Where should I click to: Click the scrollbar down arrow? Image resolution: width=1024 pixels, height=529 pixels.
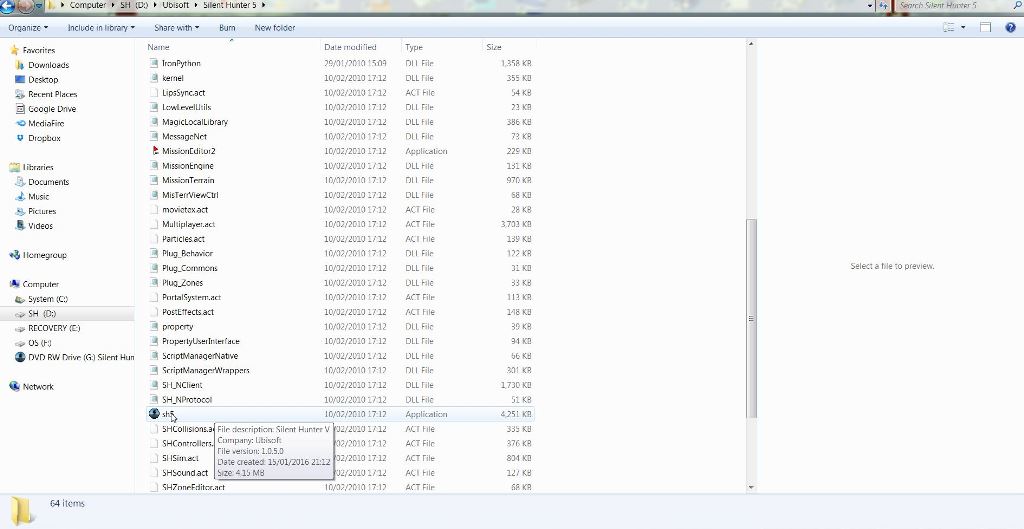click(x=751, y=487)
